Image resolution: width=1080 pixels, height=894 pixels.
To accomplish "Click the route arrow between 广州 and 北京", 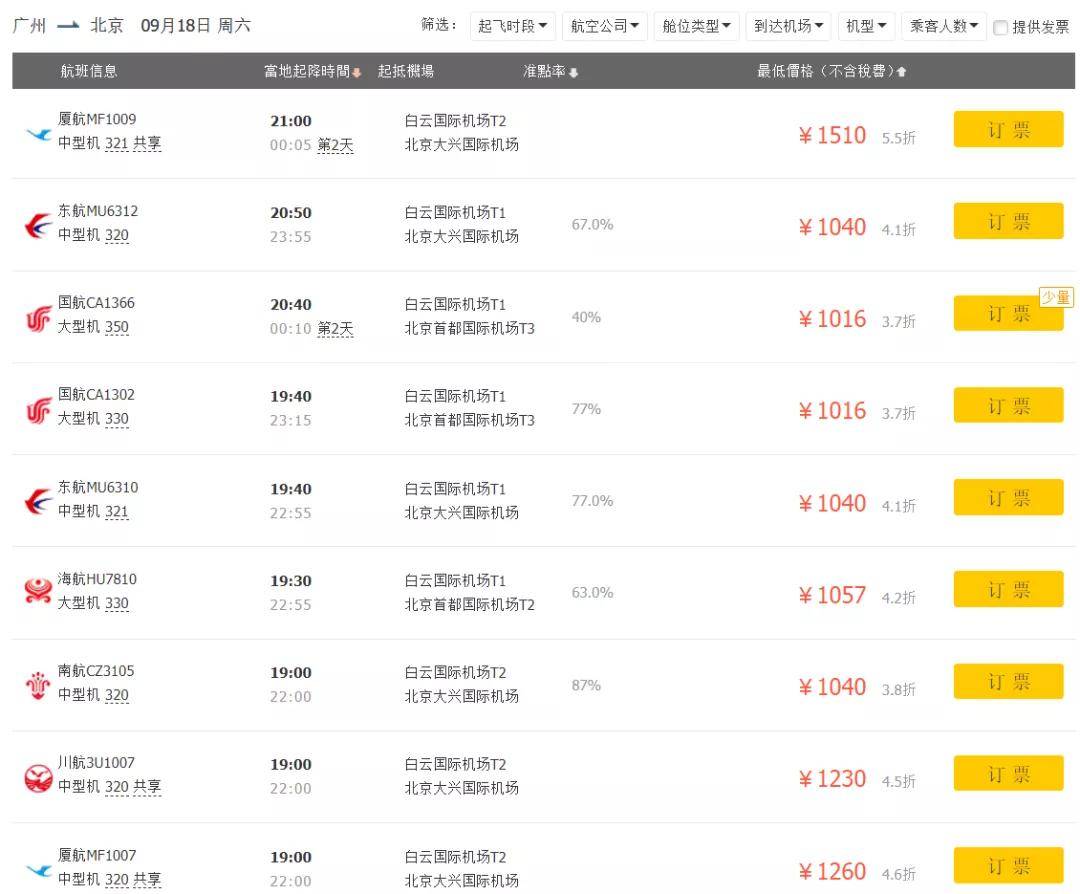I will (68, 26).
